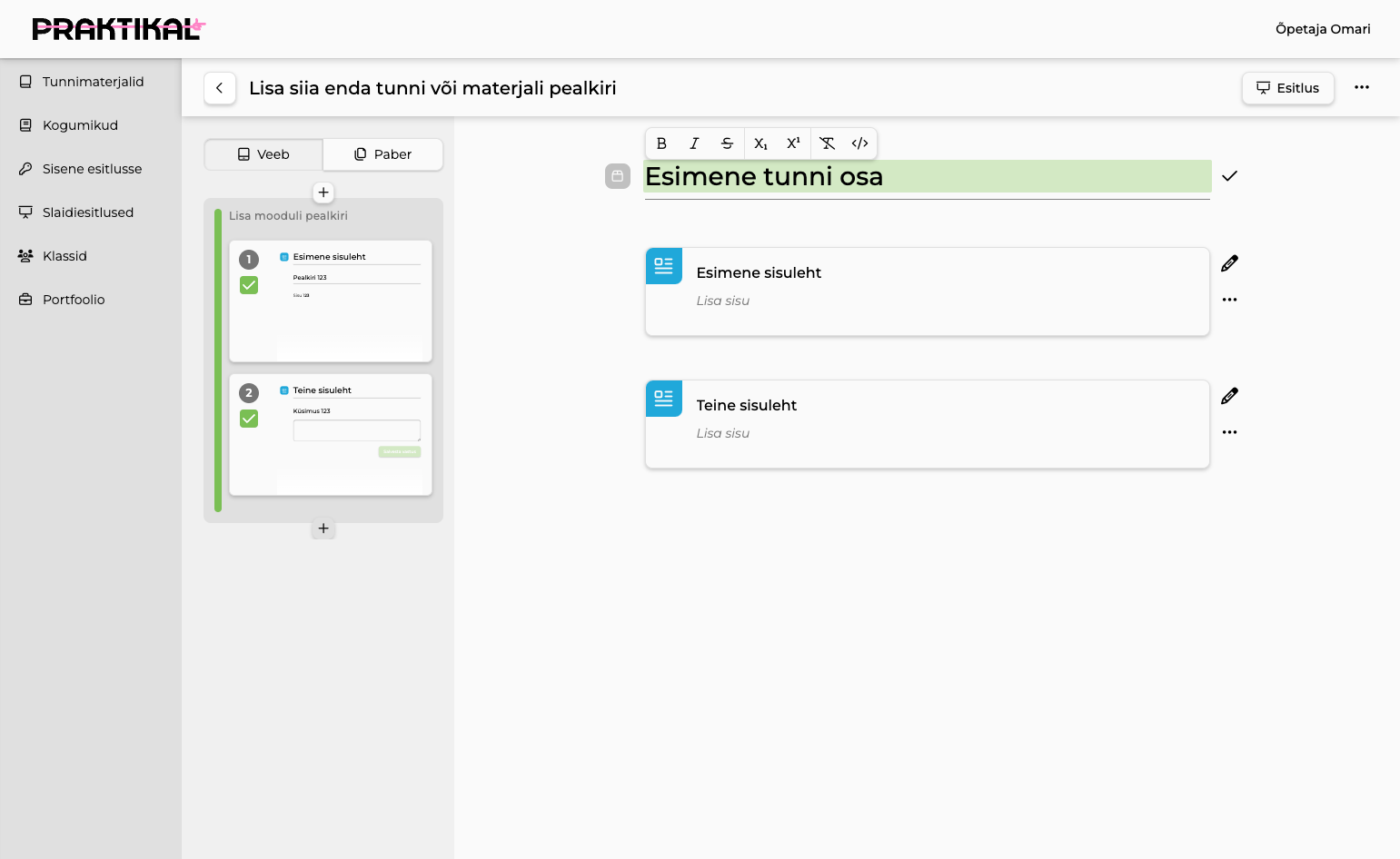This screenshot has width=1400, height=859.
Task: Click Lisa sisu under Teine sisuleht
Action: click(723, 433)
